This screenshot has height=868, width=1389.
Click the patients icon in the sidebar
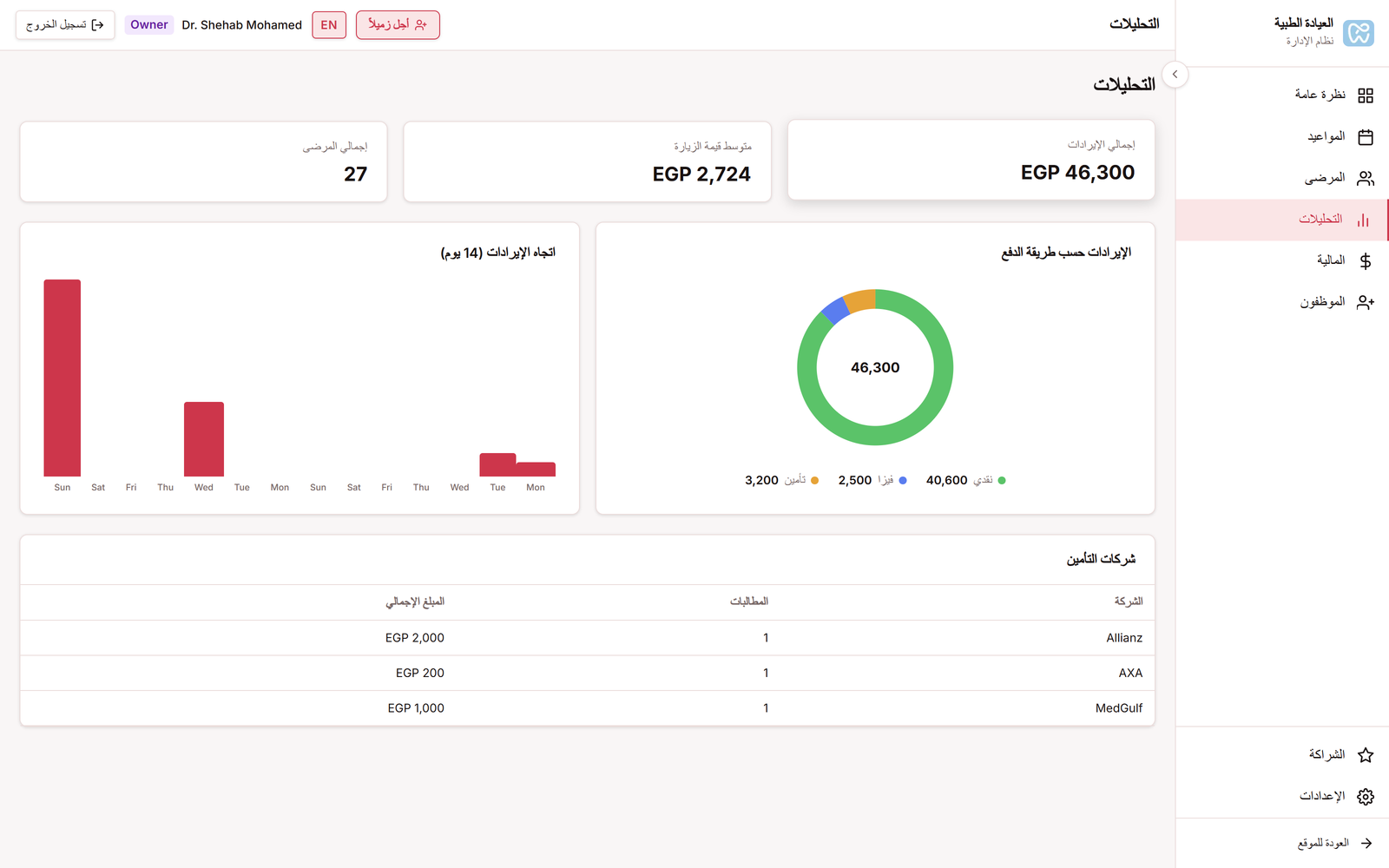(x=1367, y=177)
